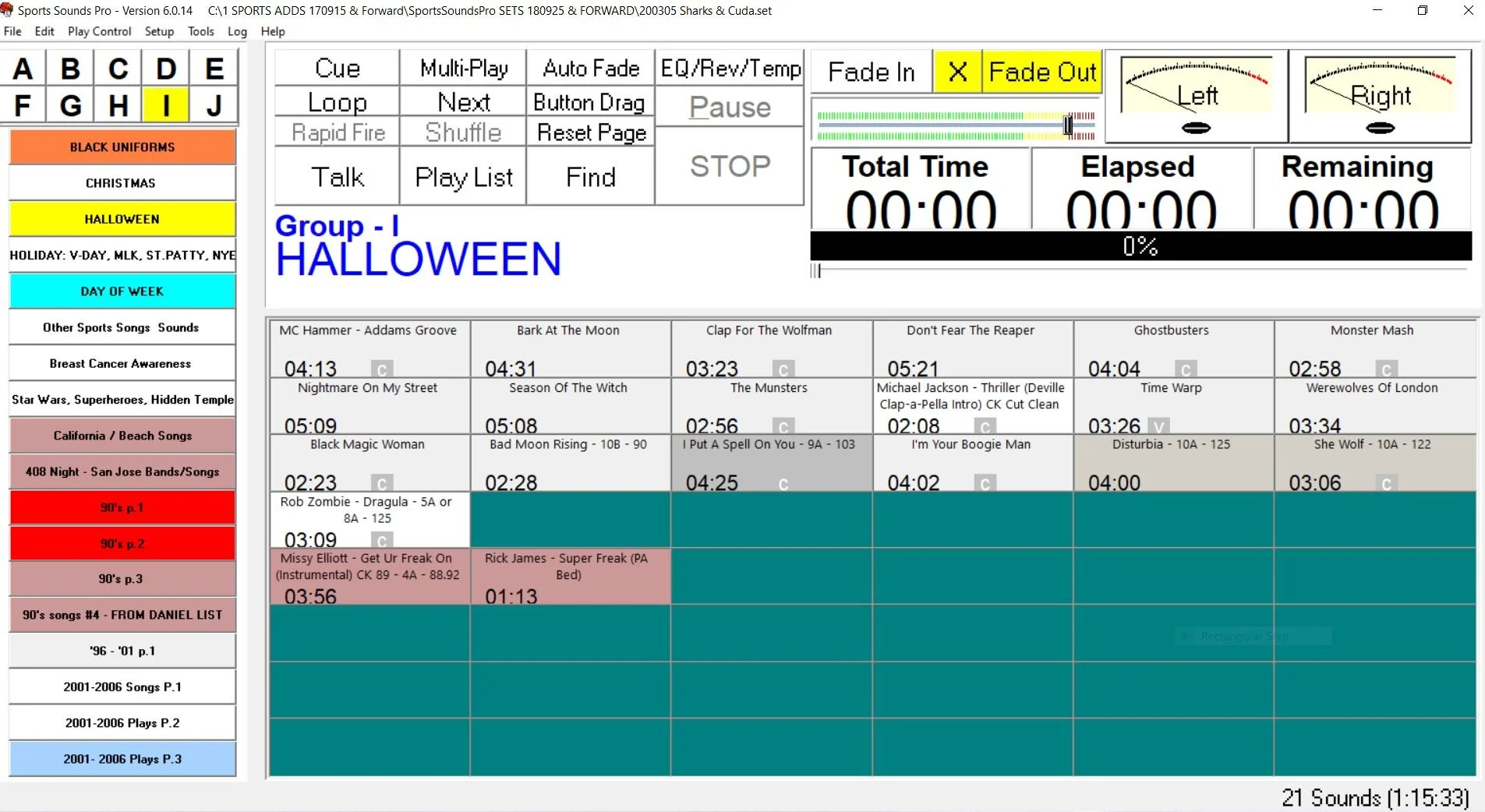Screen dimensions: 1485x812
Task: Open the Log menu
Action: point(237,31)
